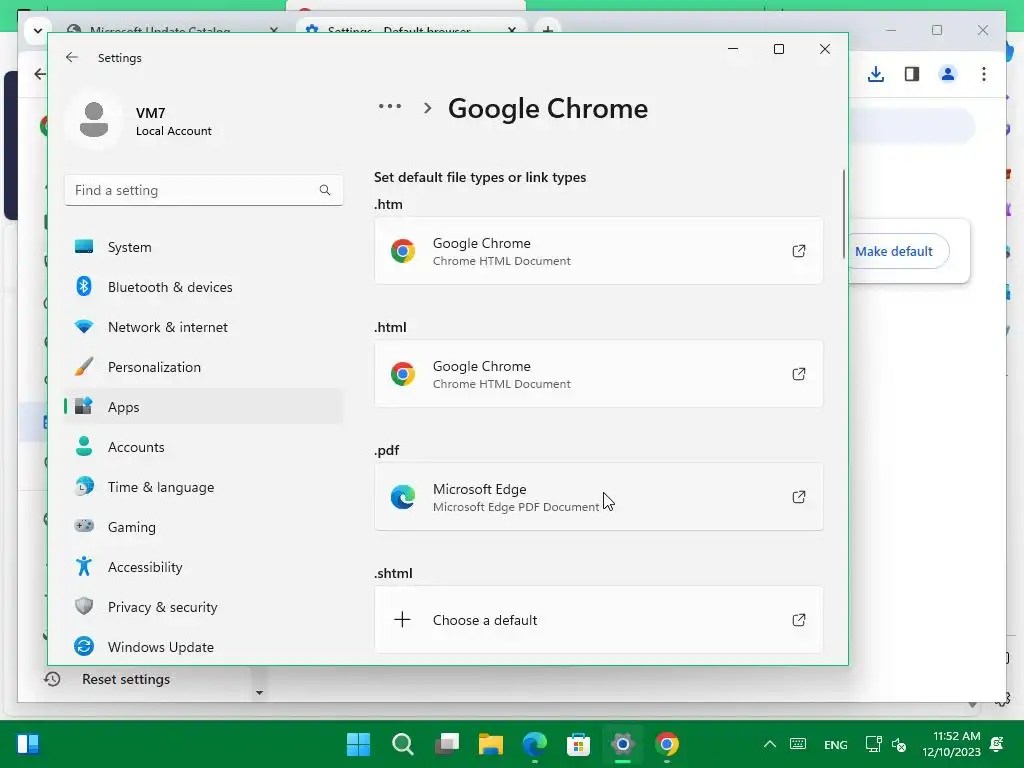Click the Bluetooth icon in sidebar

[x=84, y=286]
